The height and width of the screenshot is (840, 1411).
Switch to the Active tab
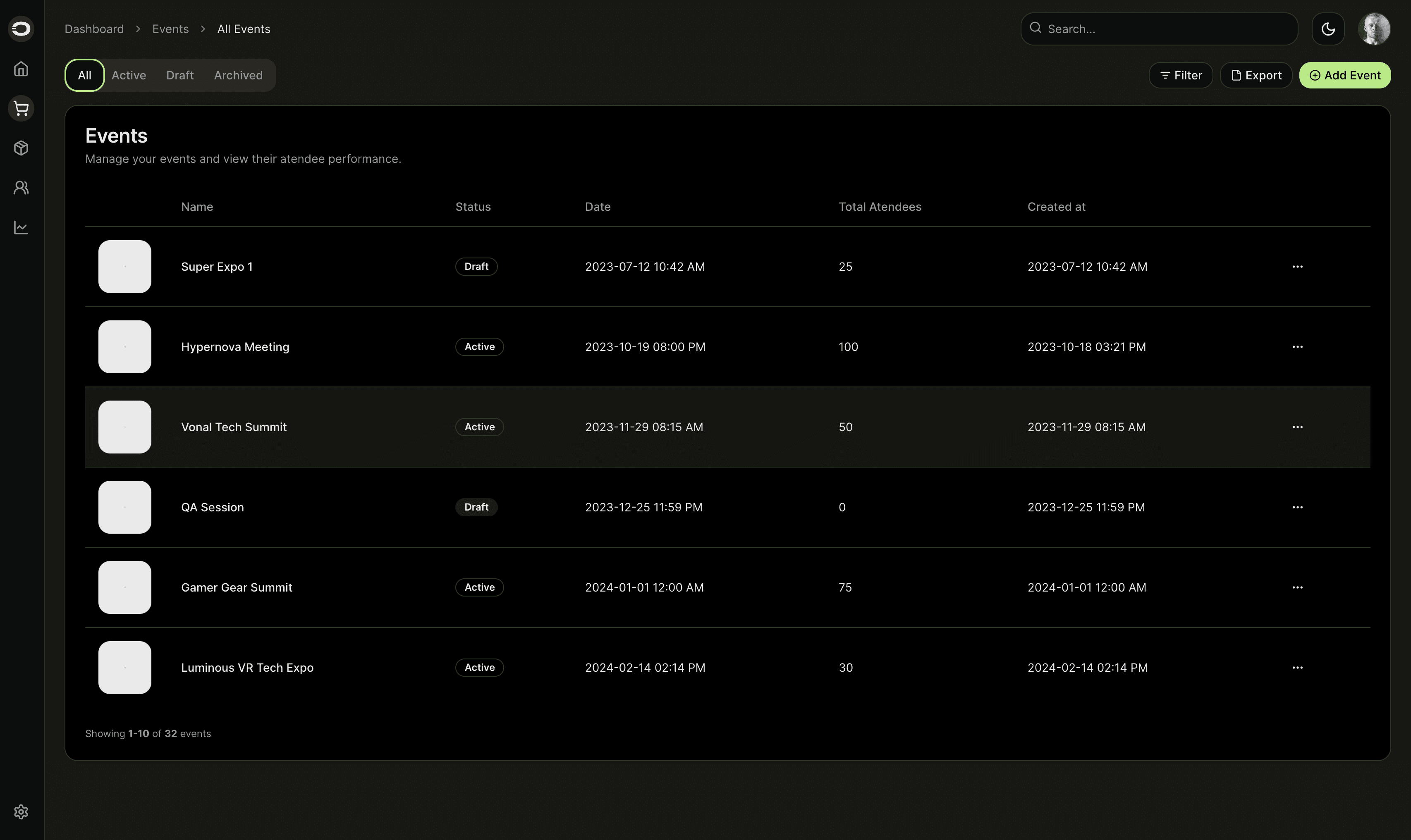(x=129, y=75)
